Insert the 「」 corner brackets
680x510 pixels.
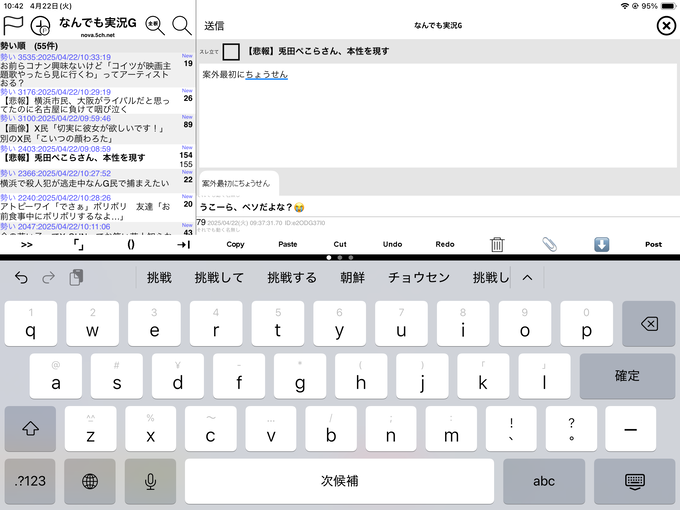[78, 245]
